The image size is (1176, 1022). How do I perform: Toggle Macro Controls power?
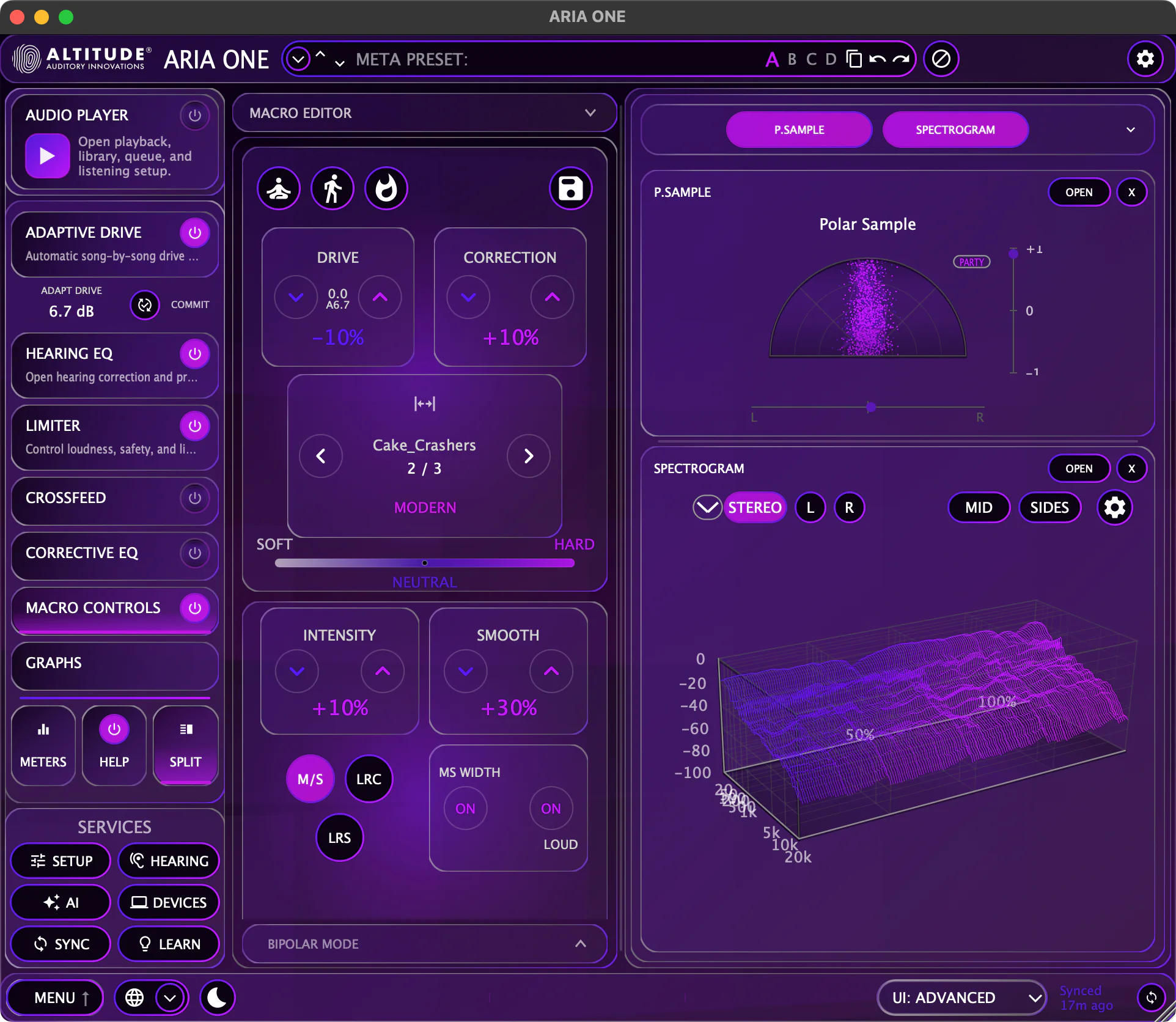point(195,608)
